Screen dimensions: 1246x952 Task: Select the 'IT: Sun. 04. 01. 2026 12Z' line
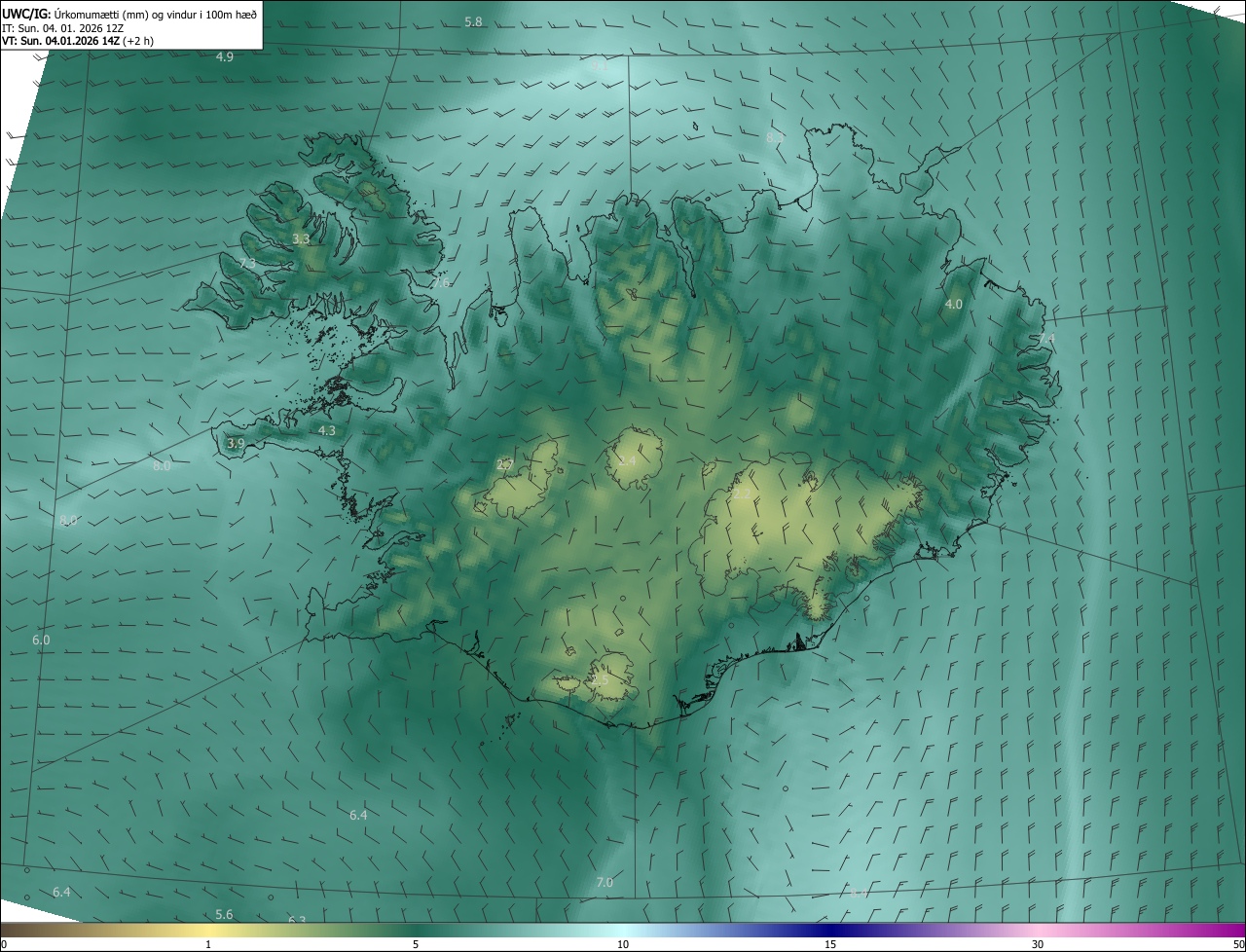[x=63, y=28]
